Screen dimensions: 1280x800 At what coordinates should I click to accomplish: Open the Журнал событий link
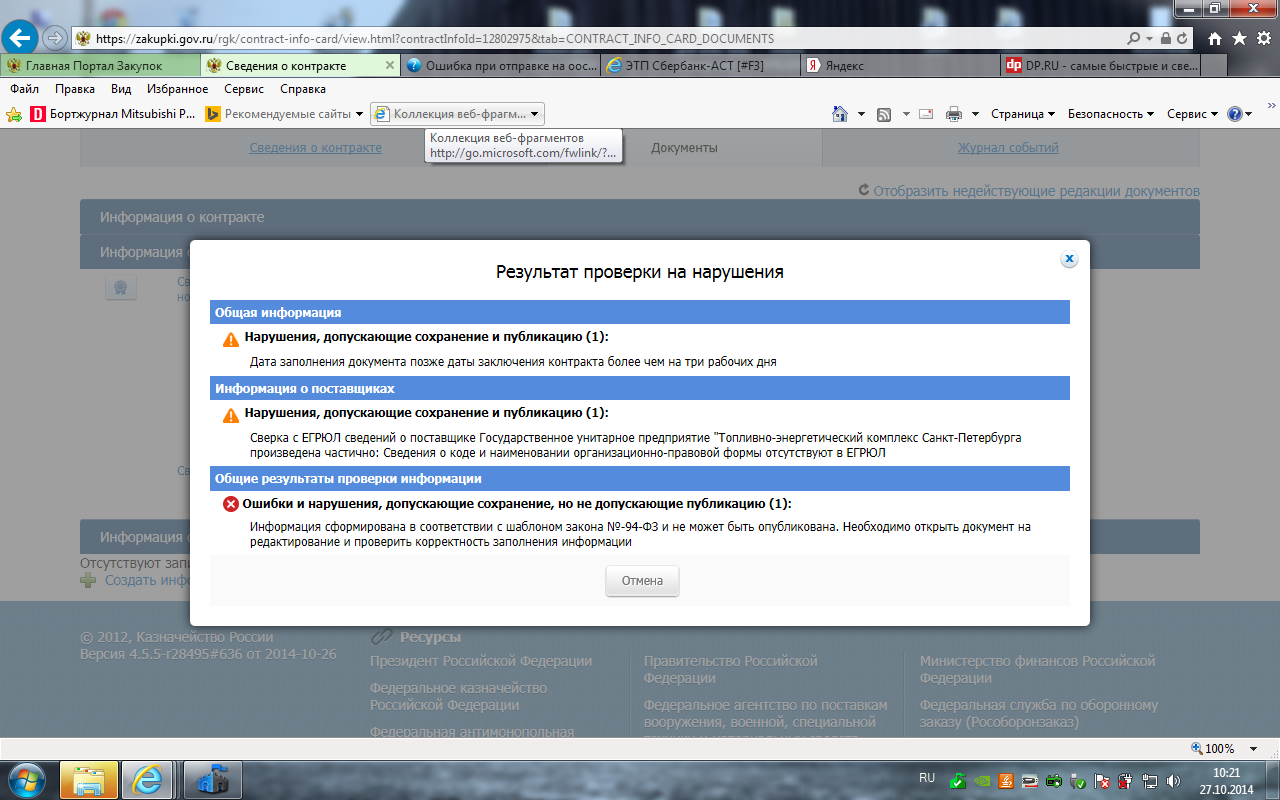coord(1008,148)
